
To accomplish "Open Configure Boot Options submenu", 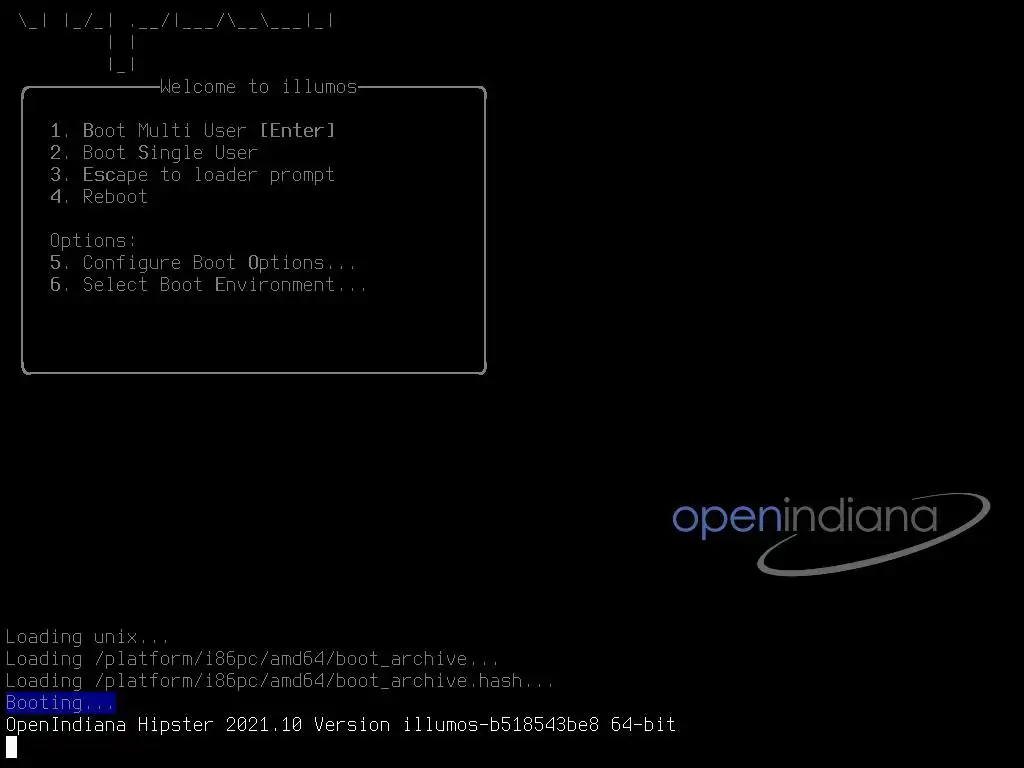I will (x=203, y=263).
